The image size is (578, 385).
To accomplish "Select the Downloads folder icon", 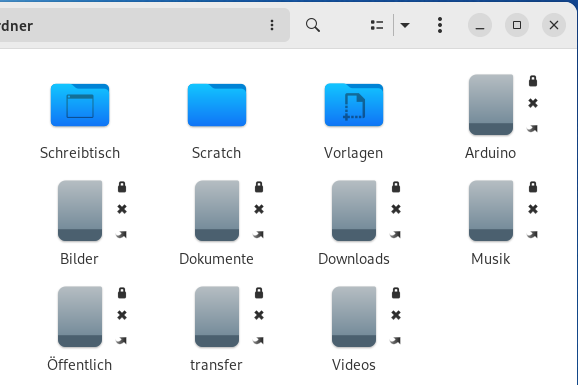I will [x=354, y=211].
